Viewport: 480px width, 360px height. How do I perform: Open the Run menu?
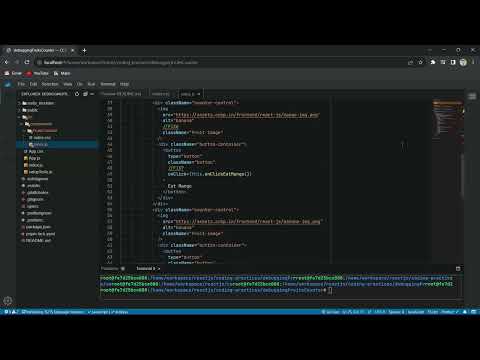click(91, 84)
